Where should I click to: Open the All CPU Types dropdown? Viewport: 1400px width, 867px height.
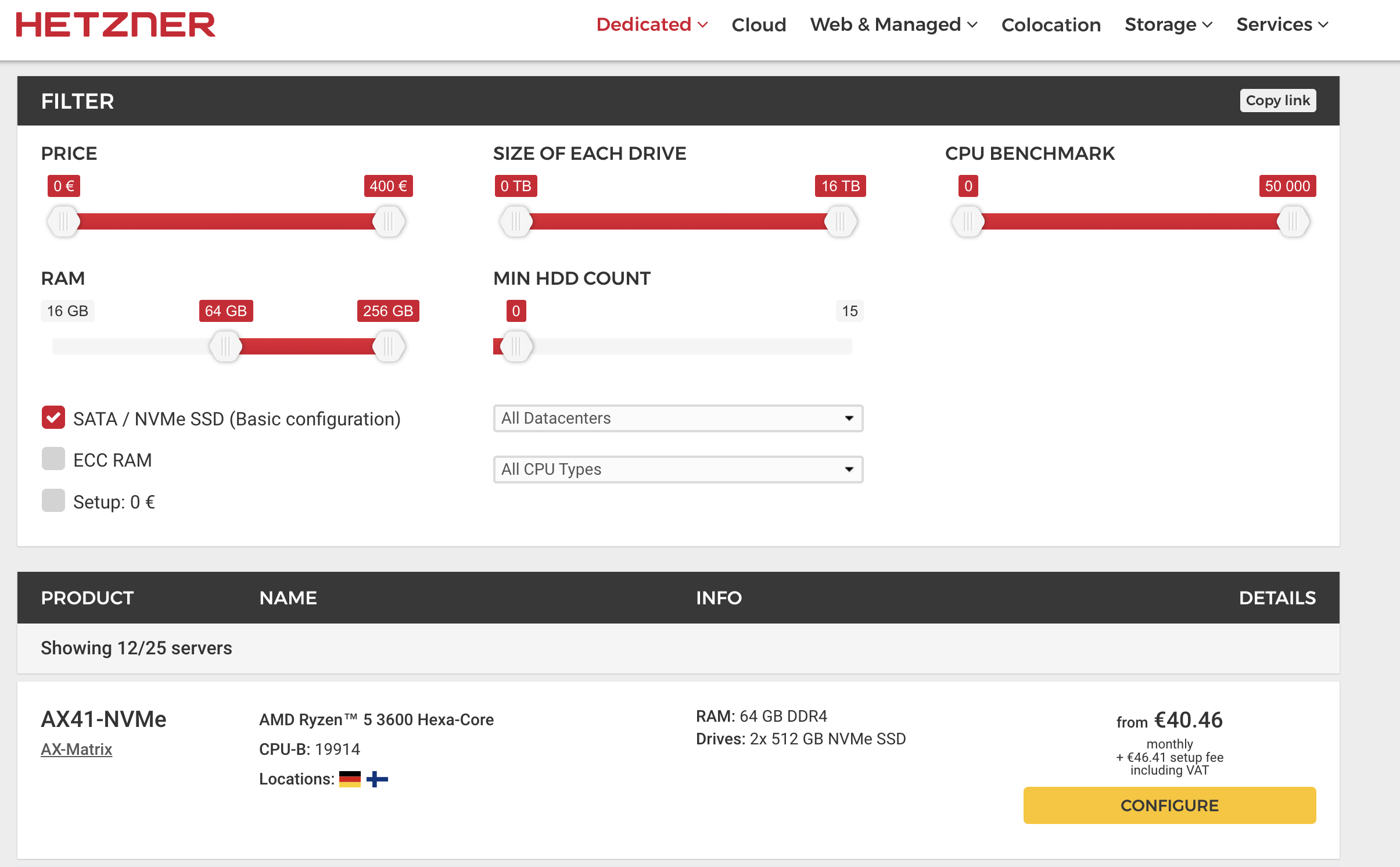pos(678,469)
